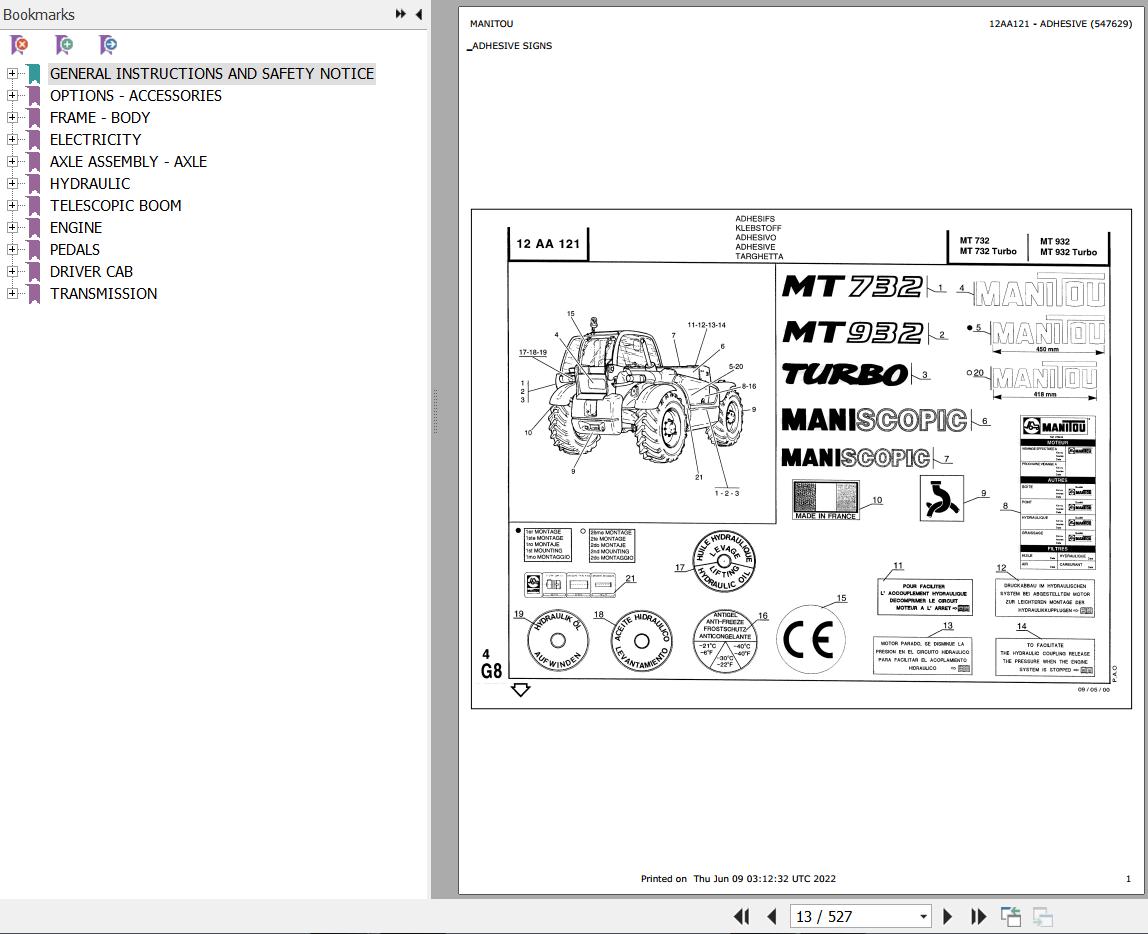This screenshot has height=934, width=1148.
Task: Click the MANITOU header text on the page
Action: (x=491, y=23)
